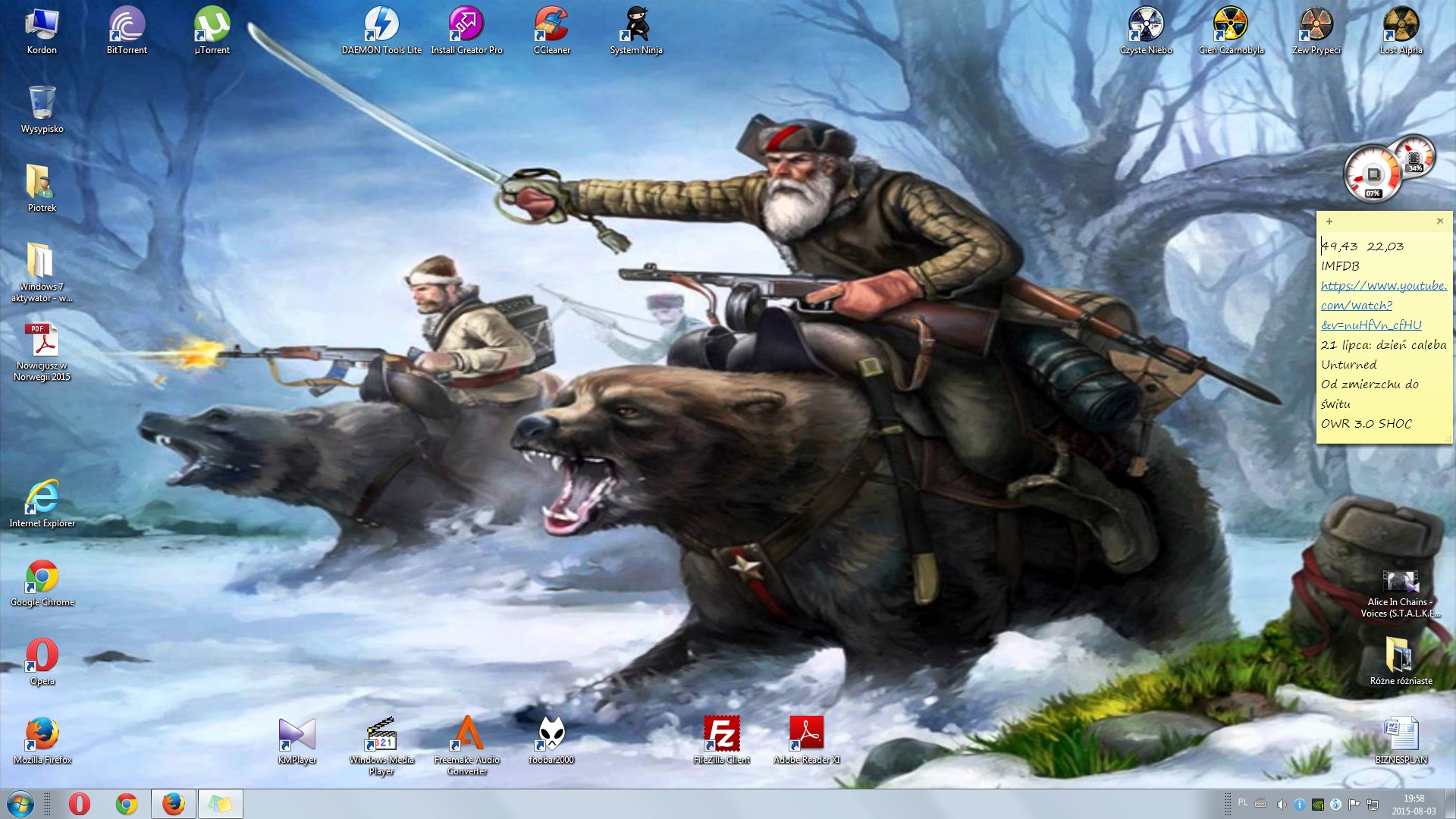The width and height of the screenshot is (1456, 819).
Task: Select the Mozilla Firefox desktop shortcut
Action: [42, 742]
